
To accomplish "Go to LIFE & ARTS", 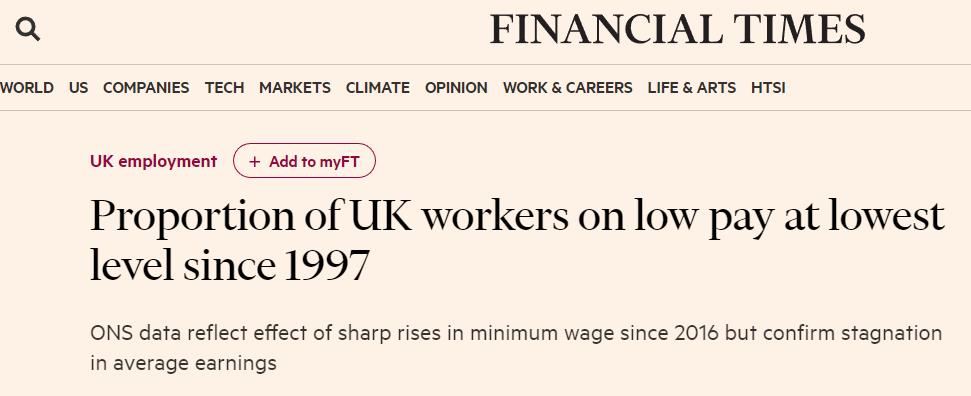I will click(692, 88).
